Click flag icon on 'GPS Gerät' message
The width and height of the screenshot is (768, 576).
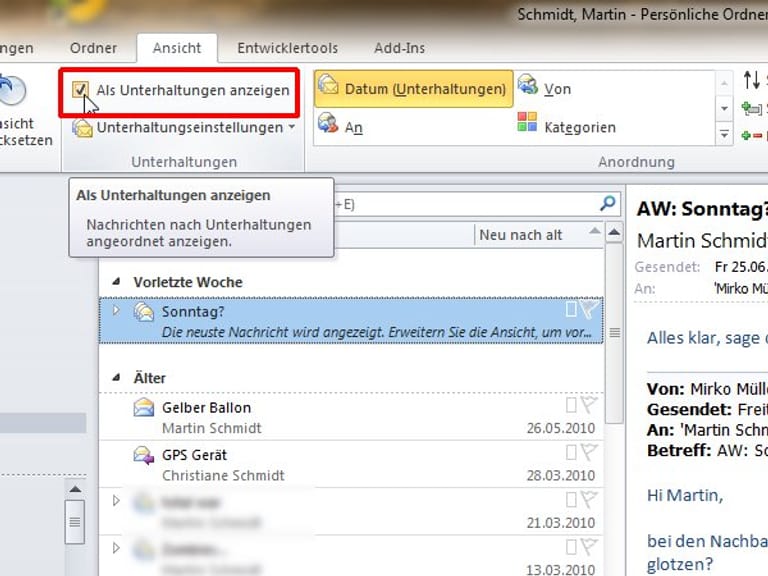tap(588, 454)
